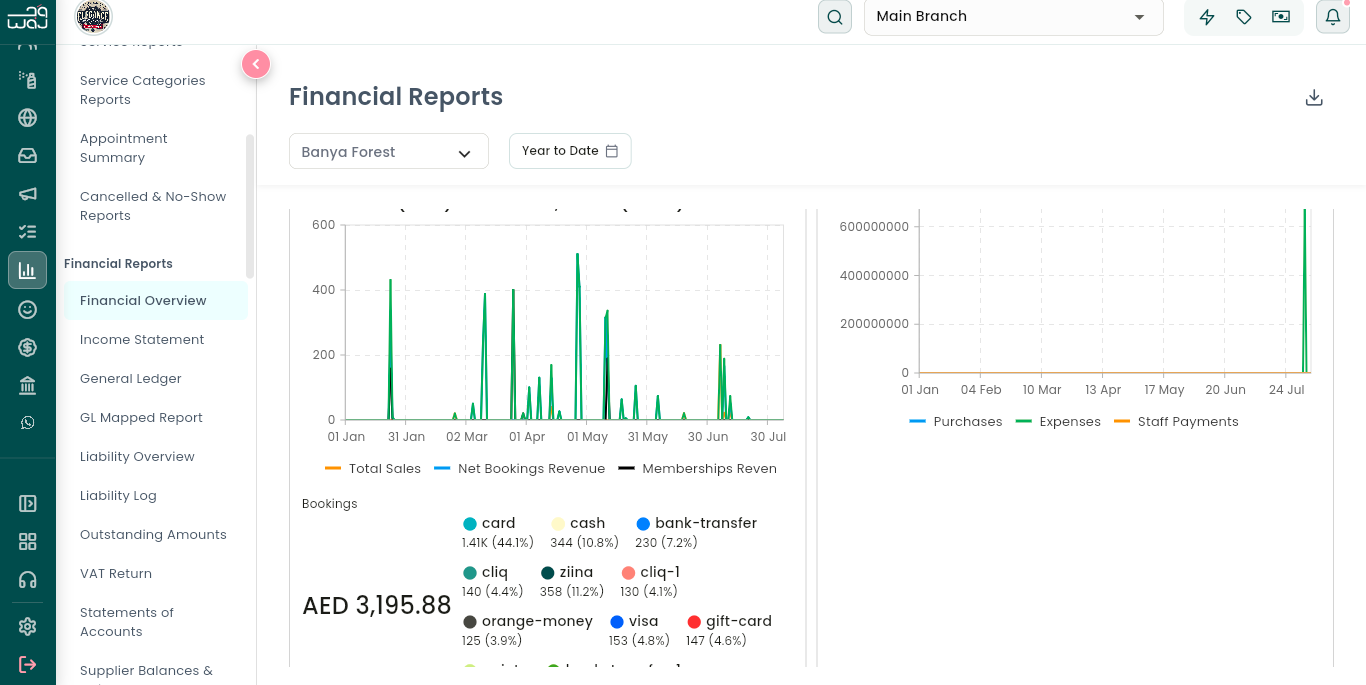Open Outstanding Amounts in the sidebar
The height and width of the screenshot is (685, 1366).
(x=153, y=535)
